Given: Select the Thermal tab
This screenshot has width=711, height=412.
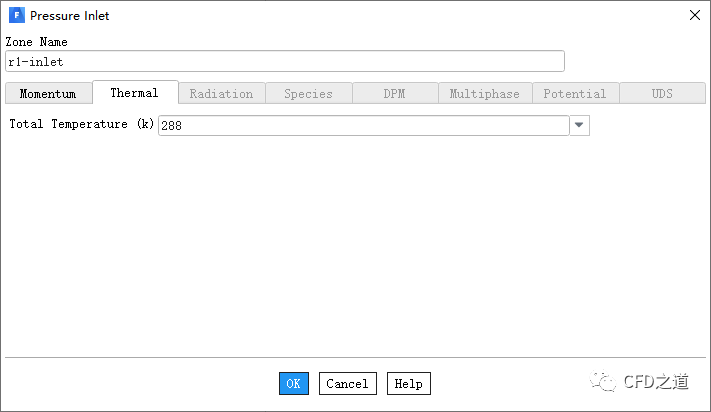Looking at the screenshot, I should (134, 93).
